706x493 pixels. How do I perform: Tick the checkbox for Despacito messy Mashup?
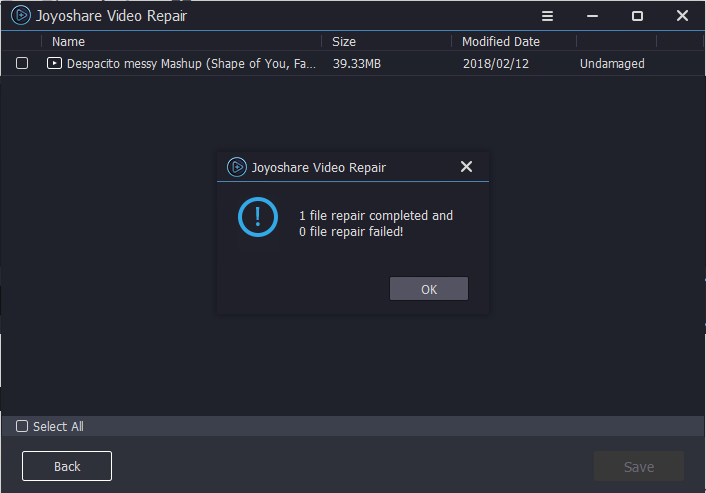[x=22, y=63]
